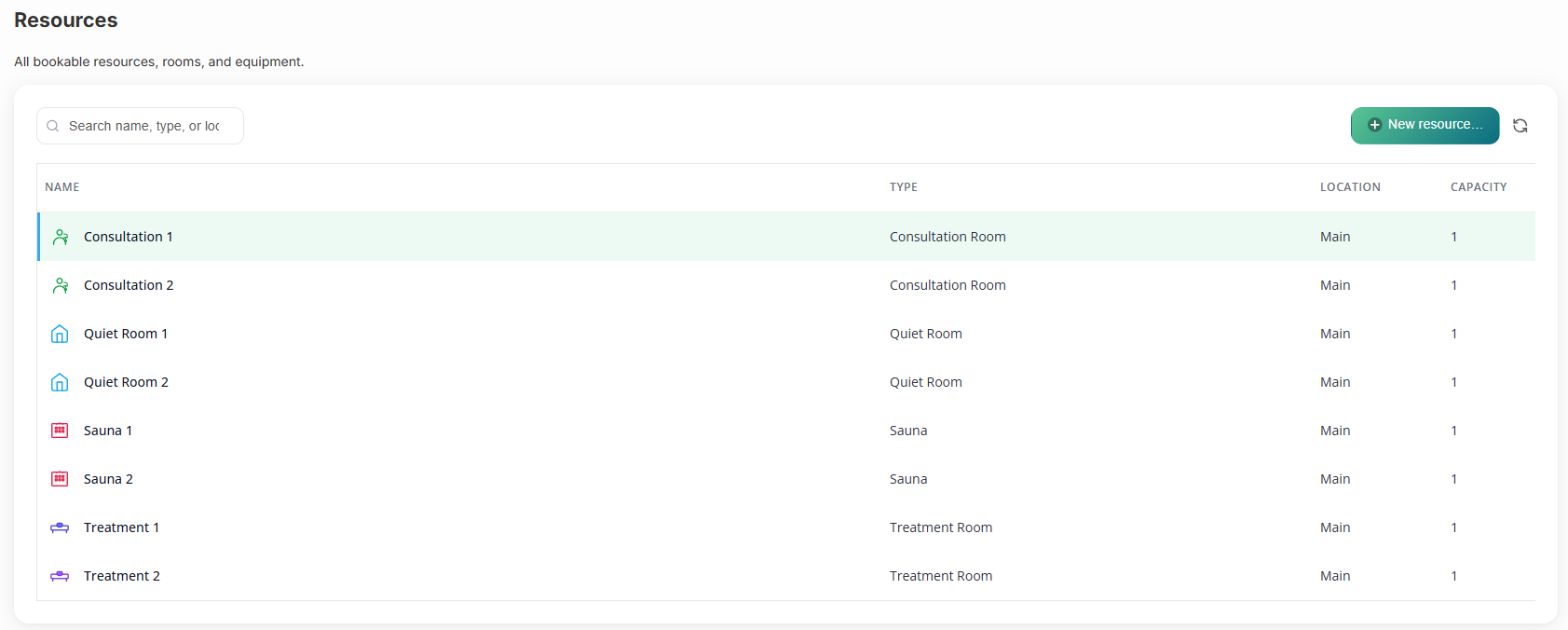Click Main location in the Treatment 2 row
The width and height of the screenshot is (1568, 630).
click(x=1335, y=576)
